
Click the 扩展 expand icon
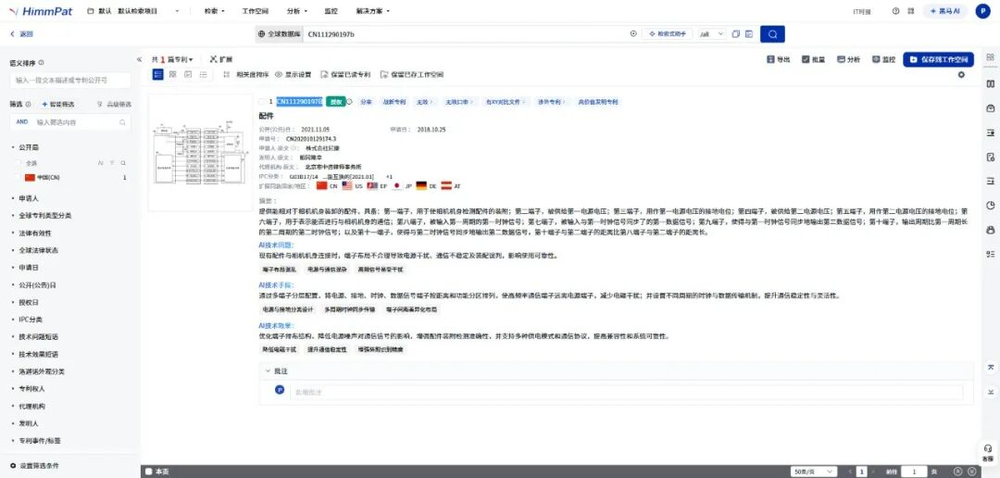221,59
